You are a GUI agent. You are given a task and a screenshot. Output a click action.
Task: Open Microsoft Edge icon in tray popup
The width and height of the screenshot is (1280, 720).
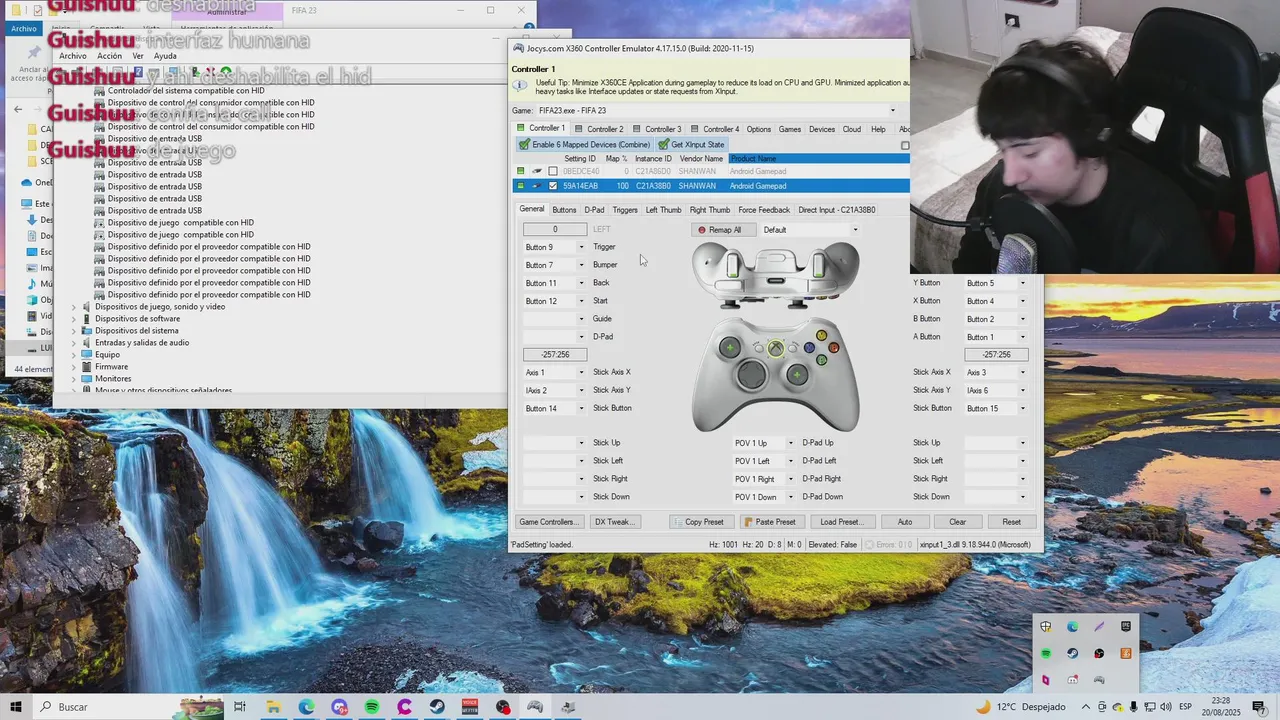[x=1073, y=627]
